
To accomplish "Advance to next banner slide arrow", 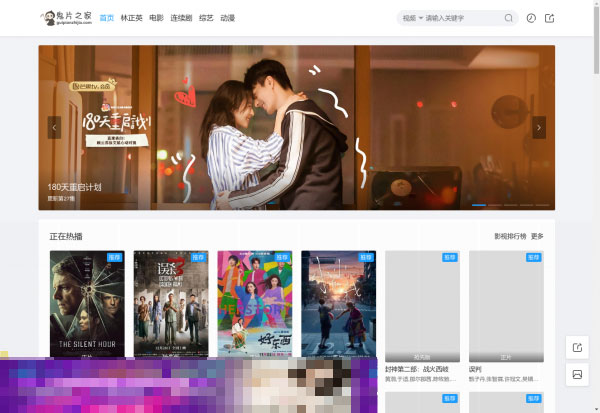I will coord(539,127).
